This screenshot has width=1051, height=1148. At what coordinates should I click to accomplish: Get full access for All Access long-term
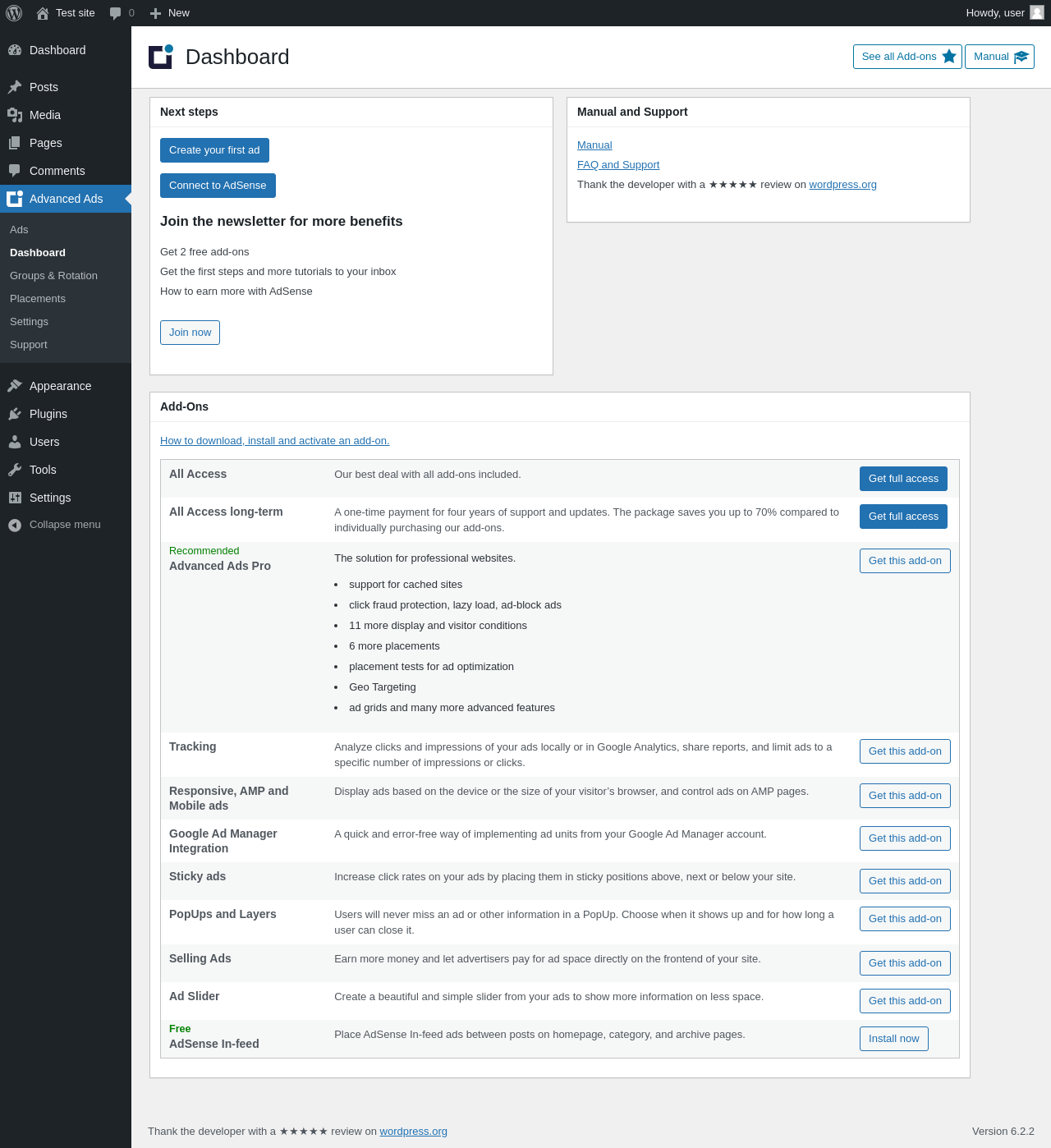903,517
